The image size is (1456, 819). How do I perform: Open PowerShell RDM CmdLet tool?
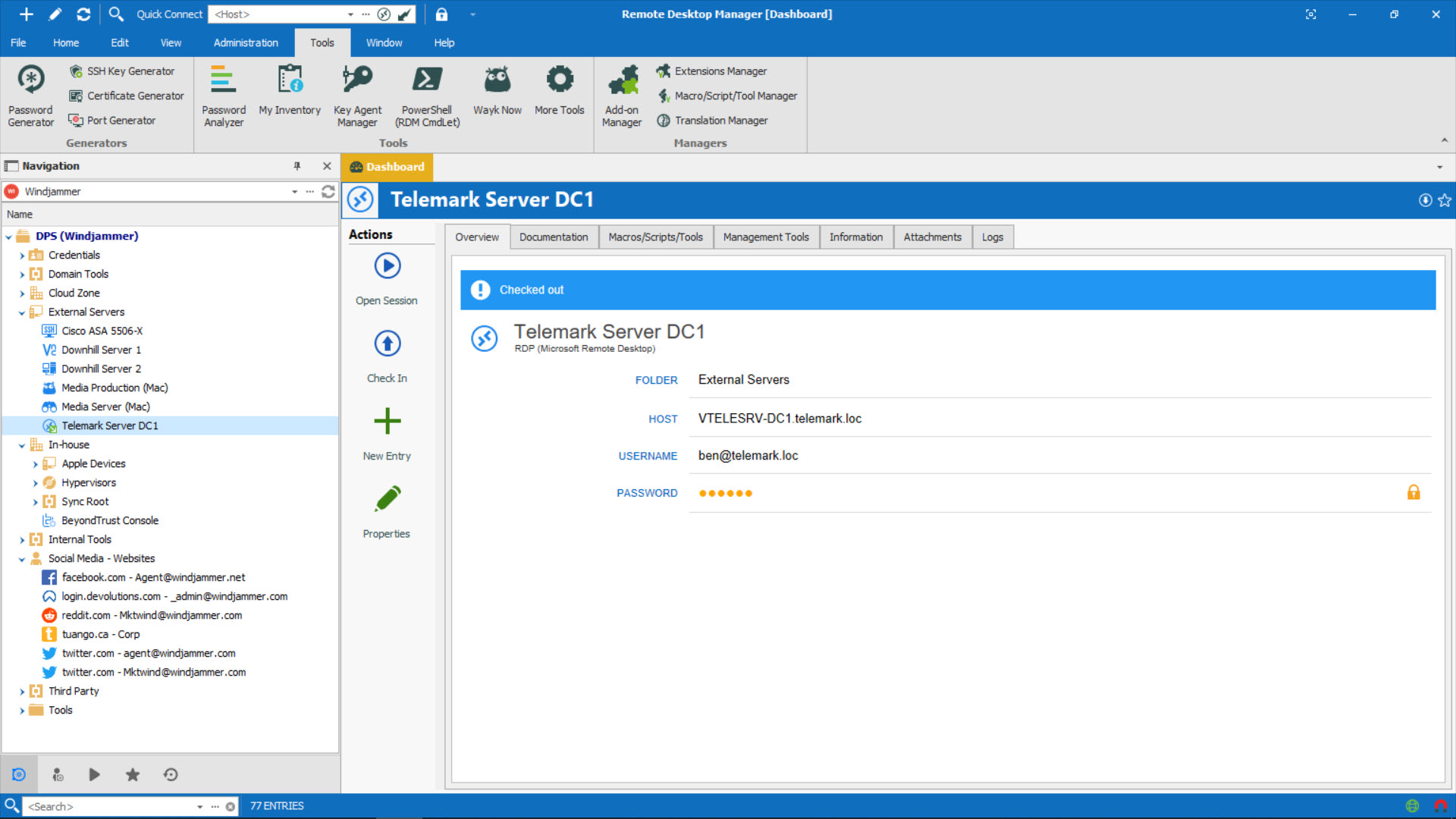(x=426, y=94)
